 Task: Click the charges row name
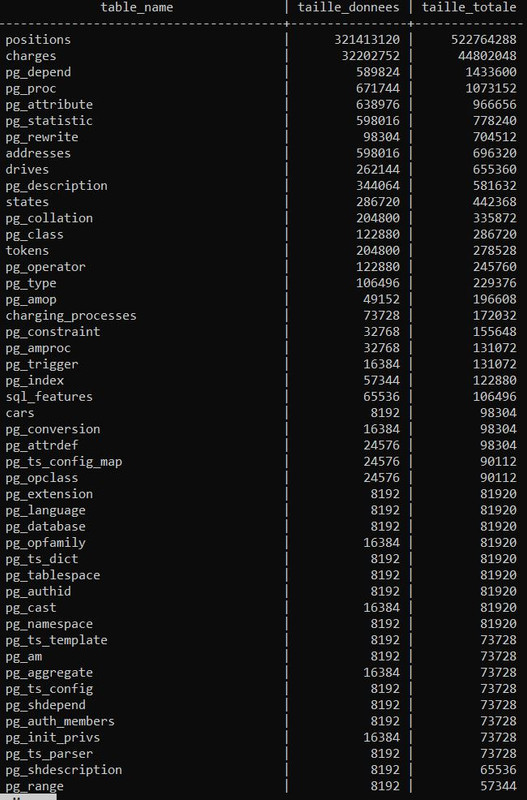(x=31, y=56)
